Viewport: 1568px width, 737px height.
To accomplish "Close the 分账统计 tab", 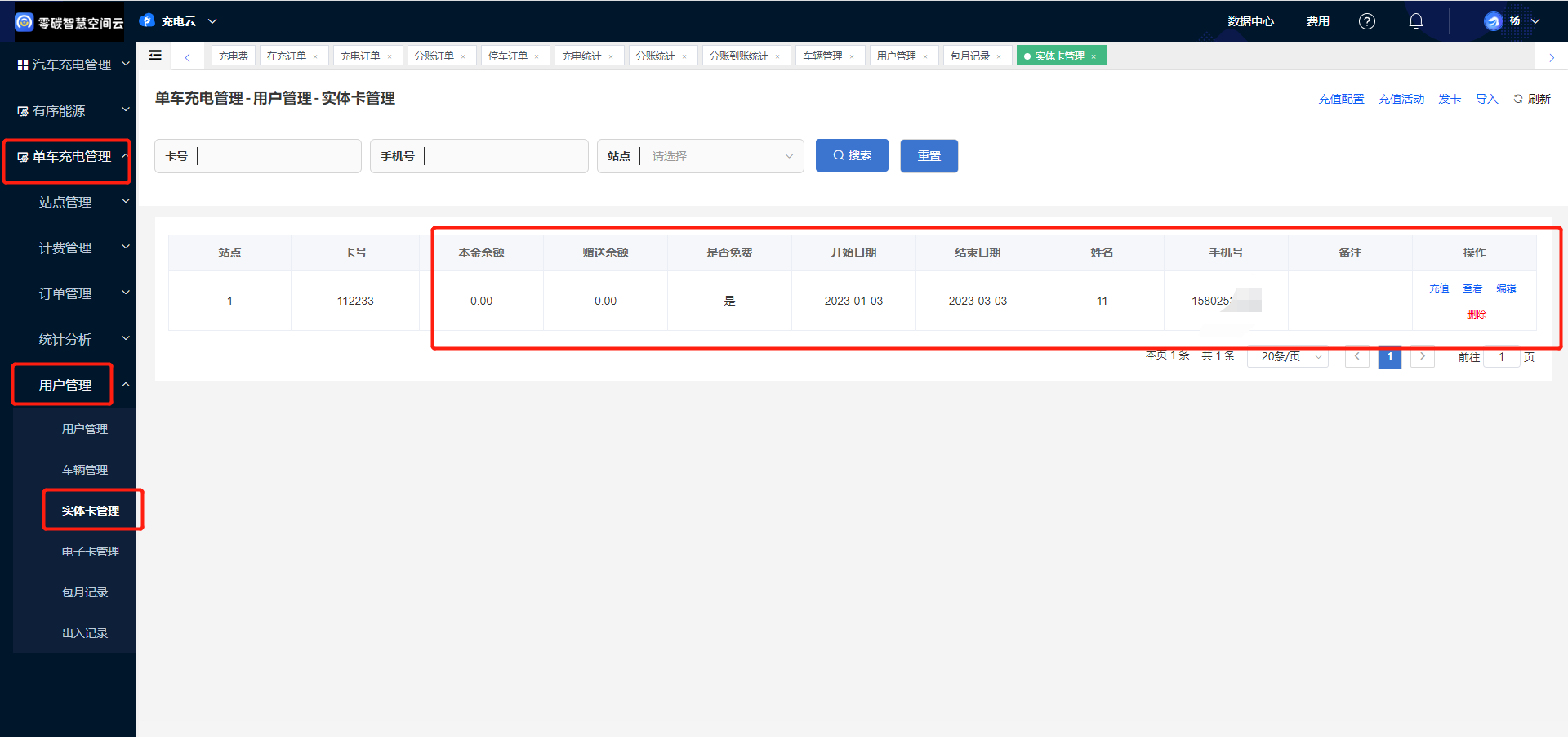I will [684, 56].
